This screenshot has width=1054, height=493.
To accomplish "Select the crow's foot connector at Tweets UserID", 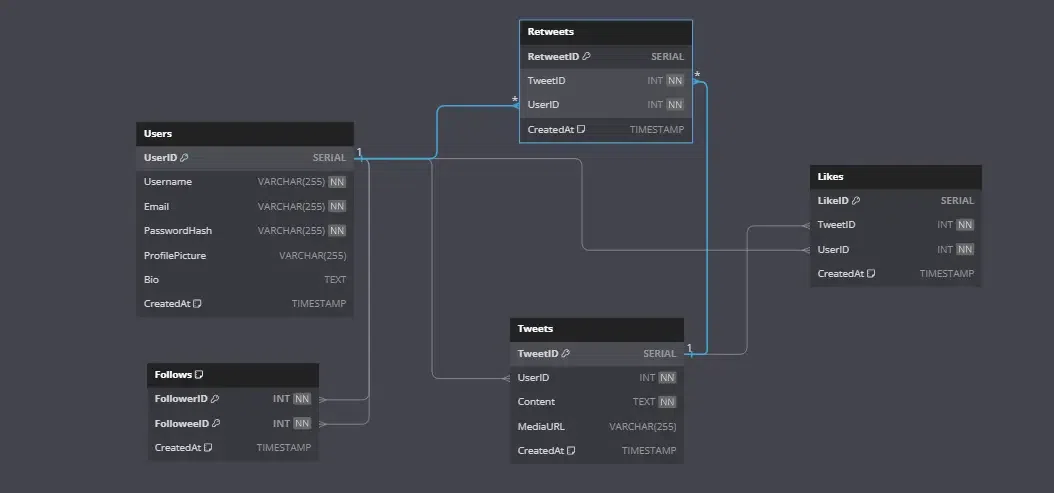I will tap(506, 379).
